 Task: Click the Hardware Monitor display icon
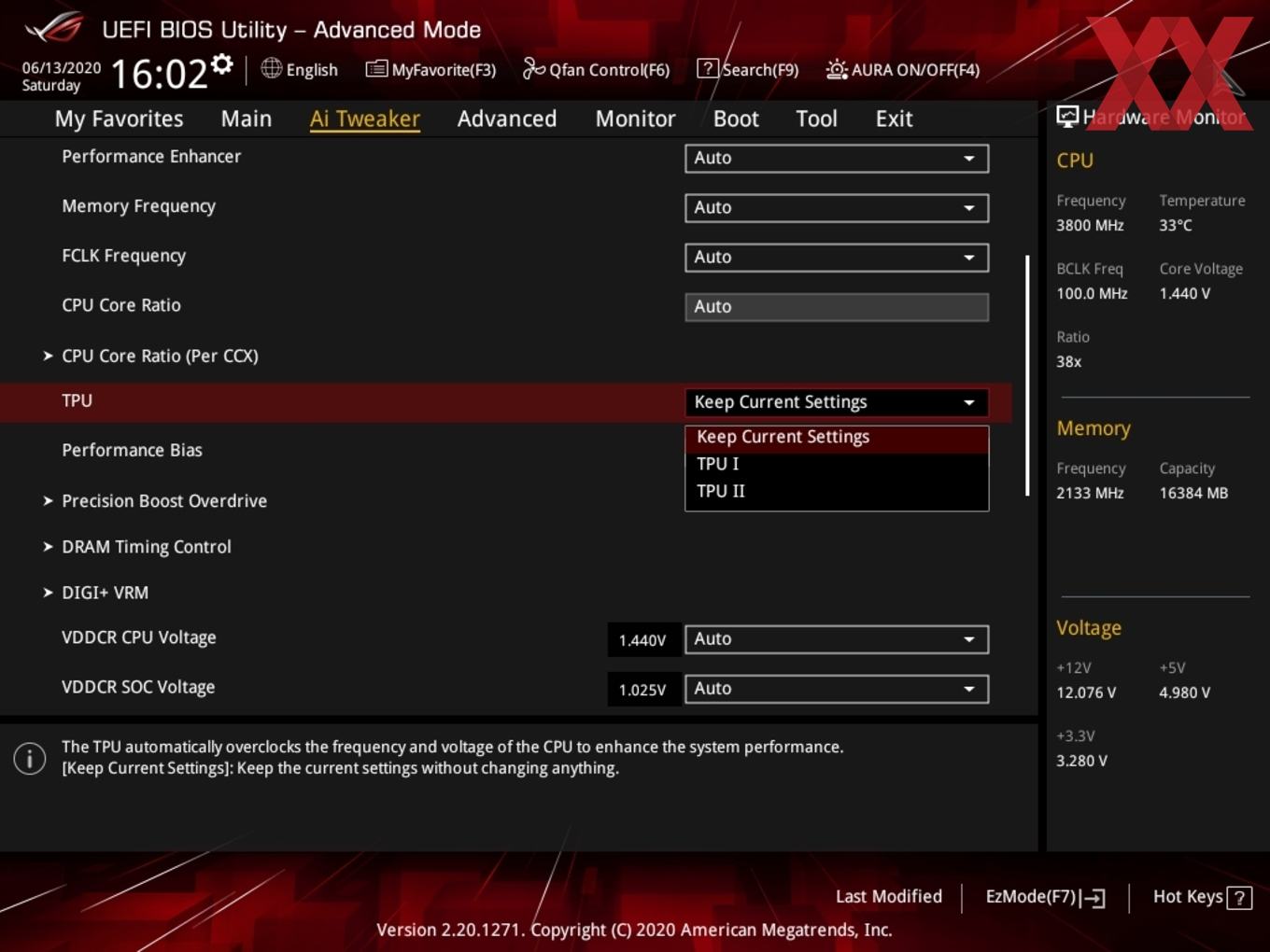click(x=1067, y=116)
